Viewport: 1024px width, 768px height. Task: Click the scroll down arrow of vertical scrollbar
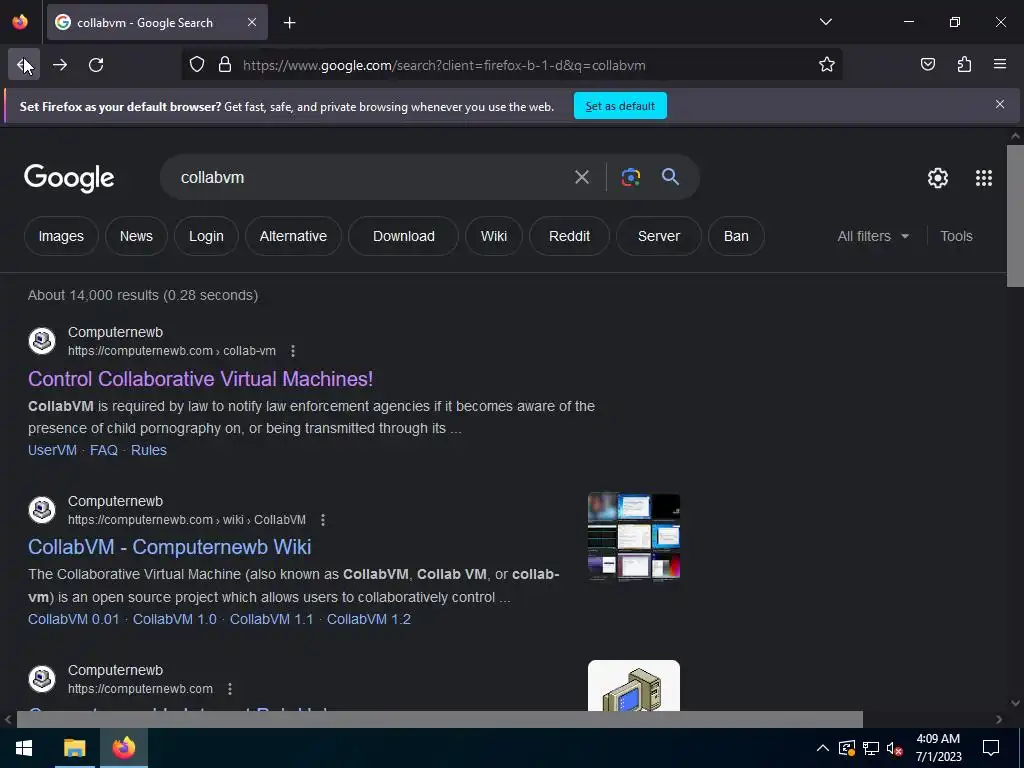point(1015,703)
